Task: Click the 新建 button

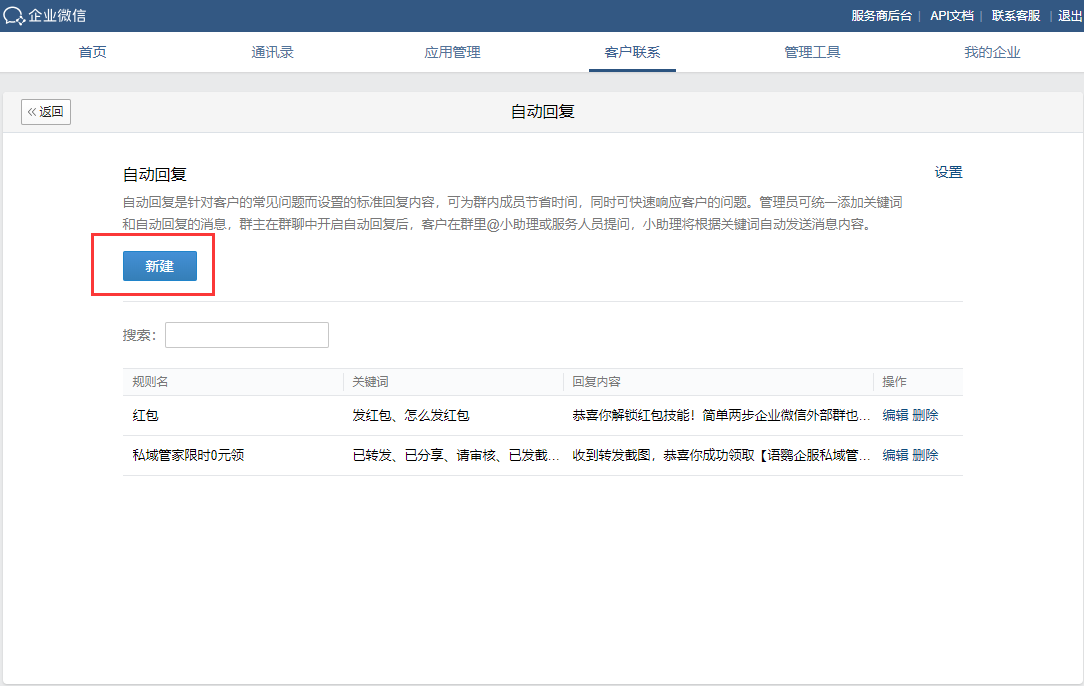Action: [160, 266]
